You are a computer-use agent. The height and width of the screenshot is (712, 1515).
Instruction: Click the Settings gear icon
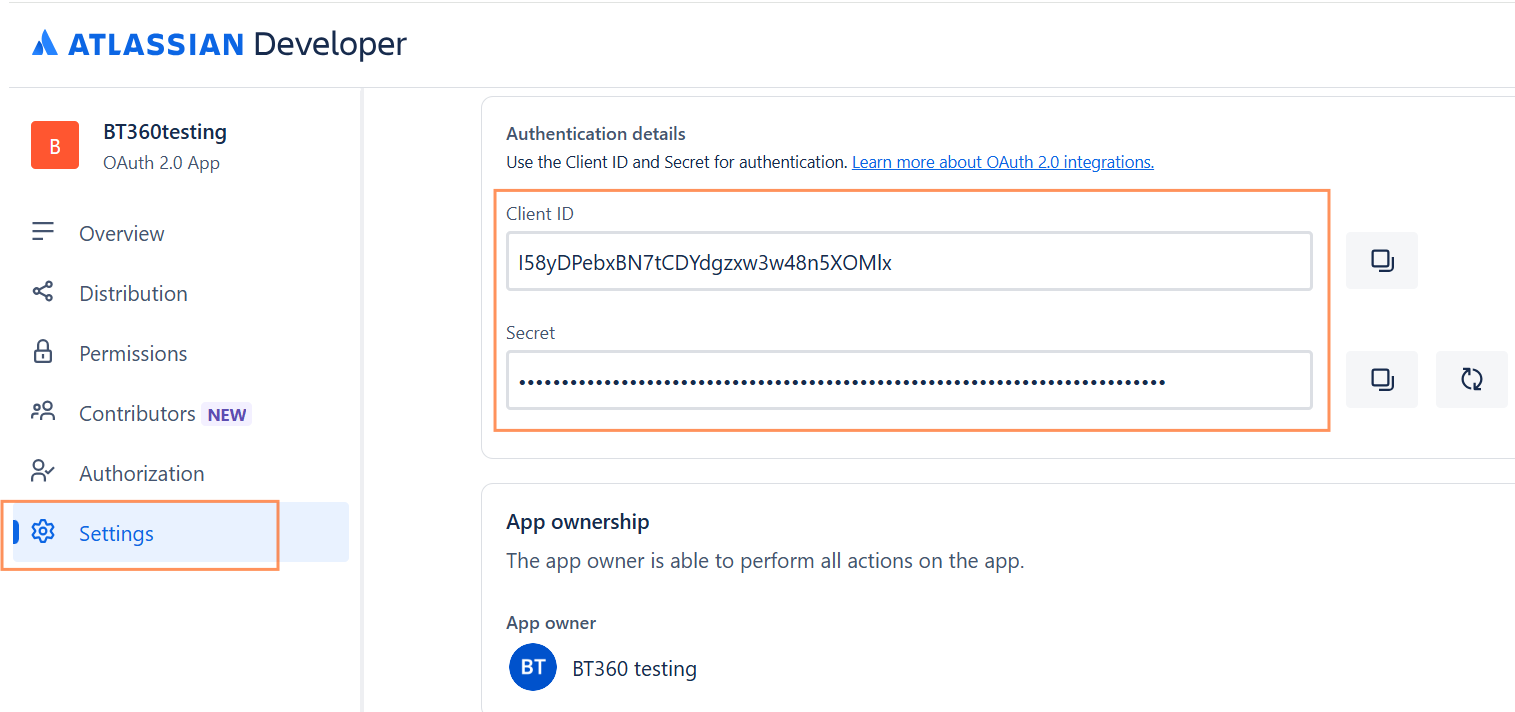tap(42, 532)
